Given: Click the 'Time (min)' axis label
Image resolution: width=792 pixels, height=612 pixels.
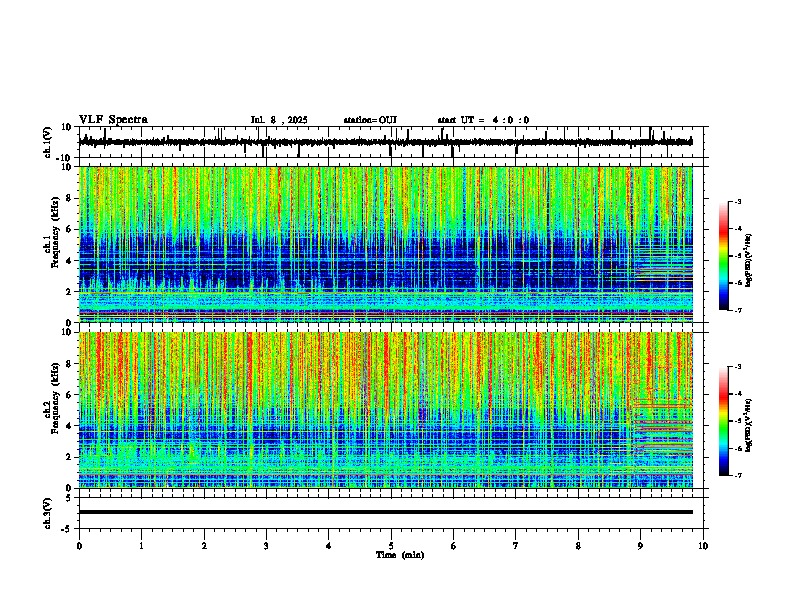Looking at the screenshot, I should click(x=400, y=555).
